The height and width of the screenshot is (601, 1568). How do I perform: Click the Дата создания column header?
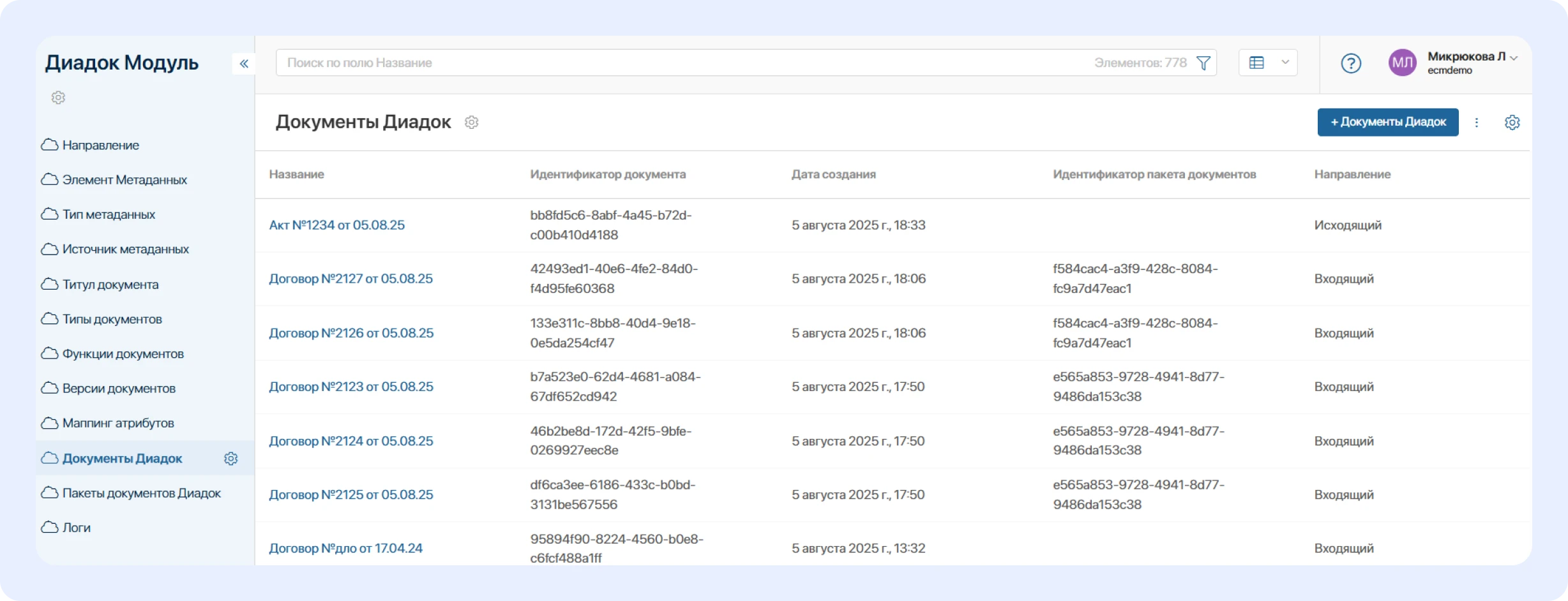(833, 174)
